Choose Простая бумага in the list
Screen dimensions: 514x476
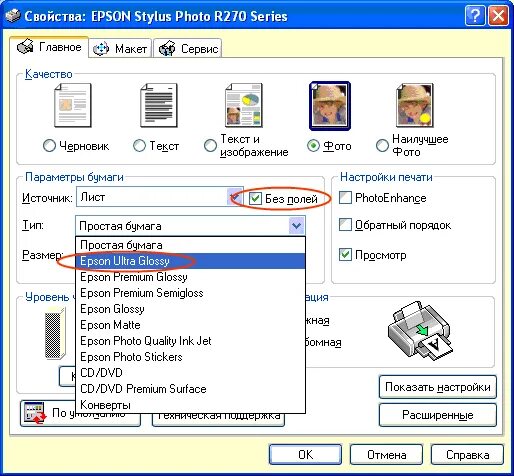191,245
